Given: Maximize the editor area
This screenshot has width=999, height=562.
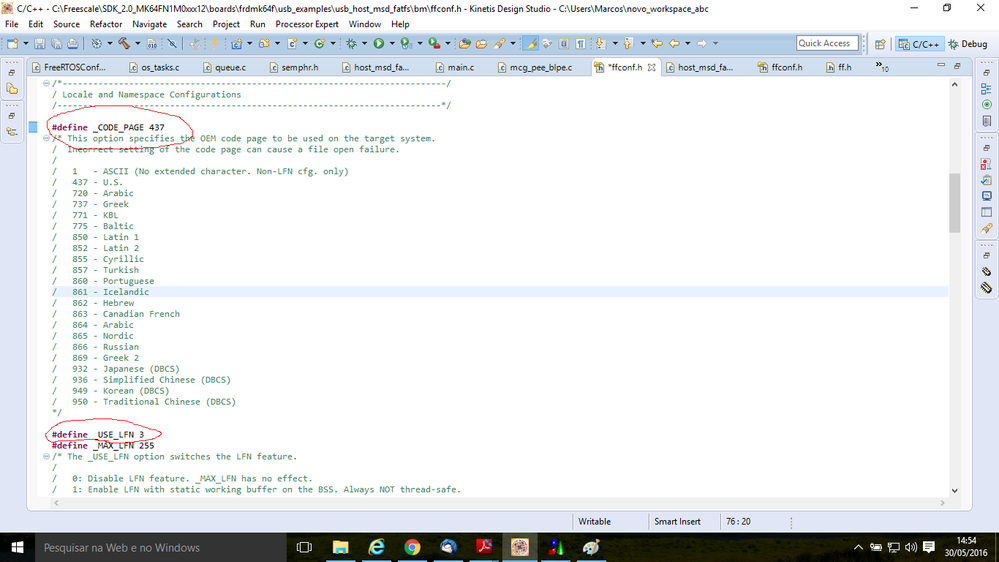Looking at the screenshot, I should point(957,66).
